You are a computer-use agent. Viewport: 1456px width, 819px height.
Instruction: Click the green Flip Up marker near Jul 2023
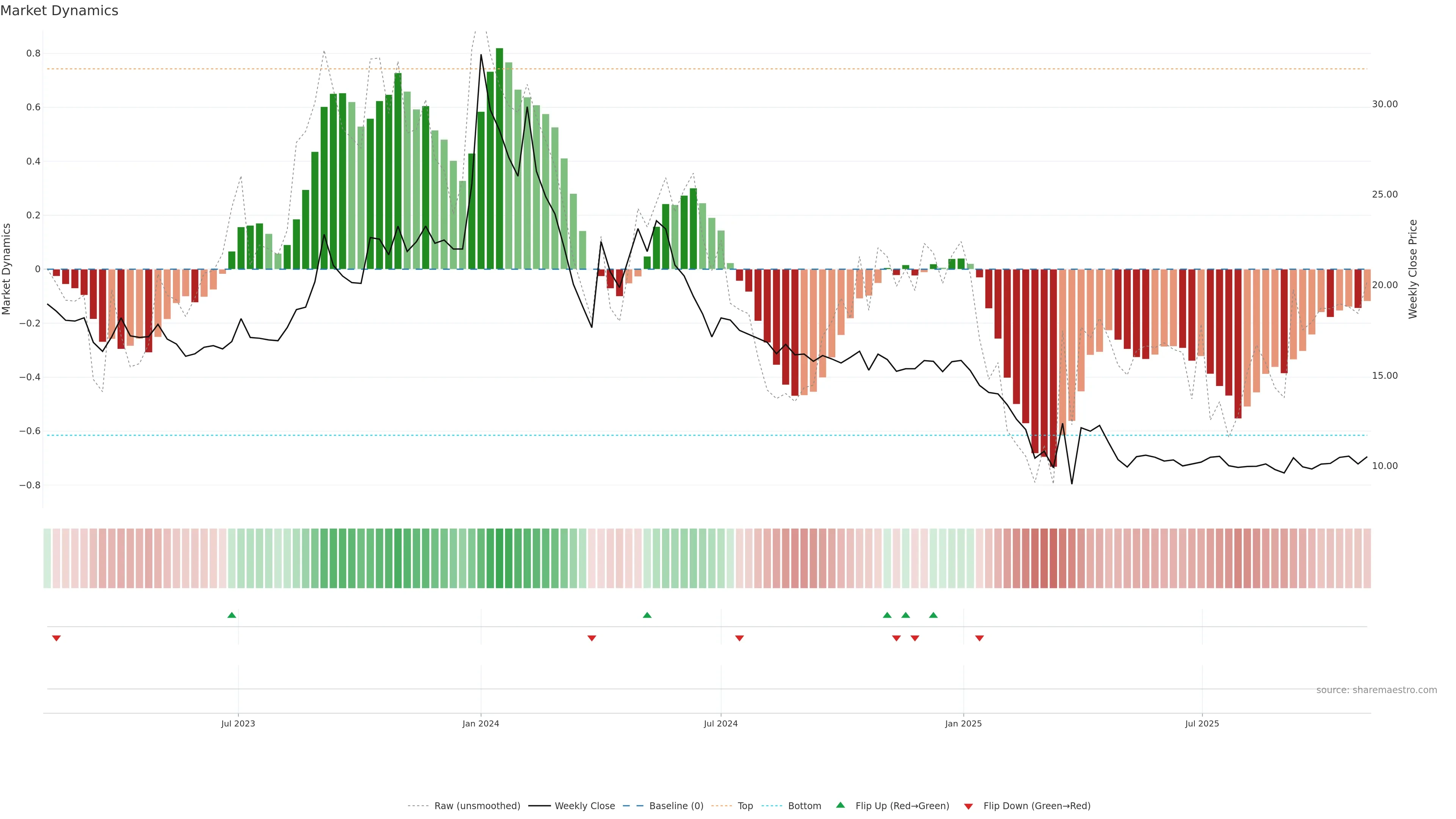(232, 615)
